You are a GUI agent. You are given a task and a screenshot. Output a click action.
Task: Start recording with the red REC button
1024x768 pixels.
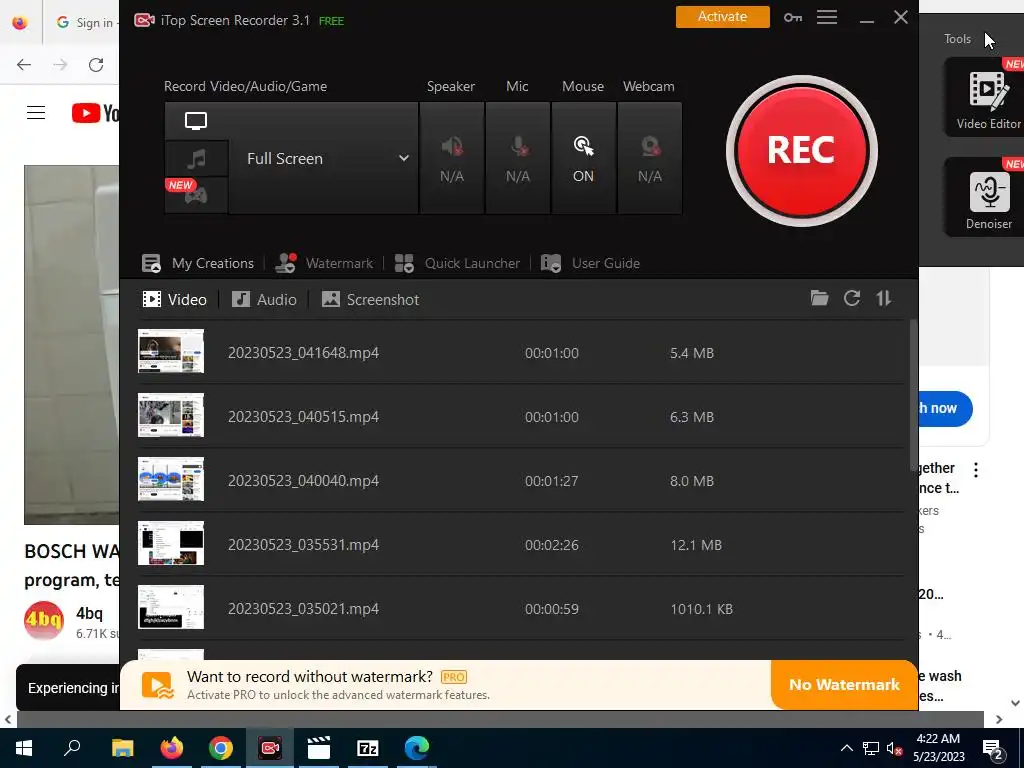coord(801,151)
